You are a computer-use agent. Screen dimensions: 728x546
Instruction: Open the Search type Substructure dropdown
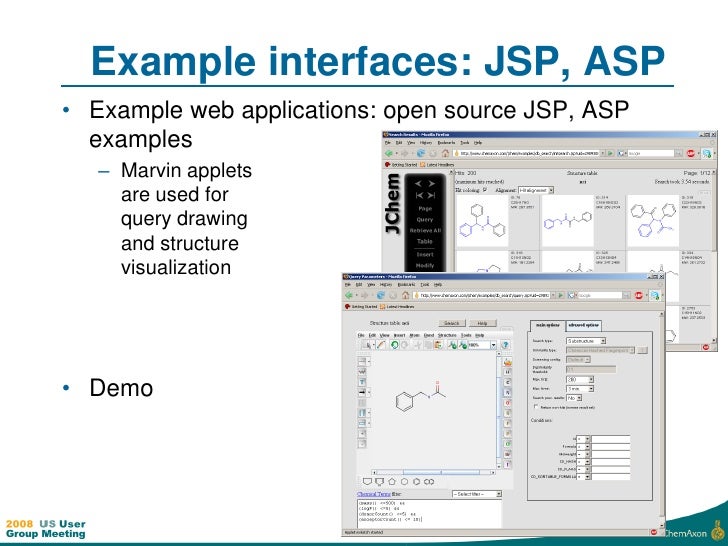(x=586, y=341)
